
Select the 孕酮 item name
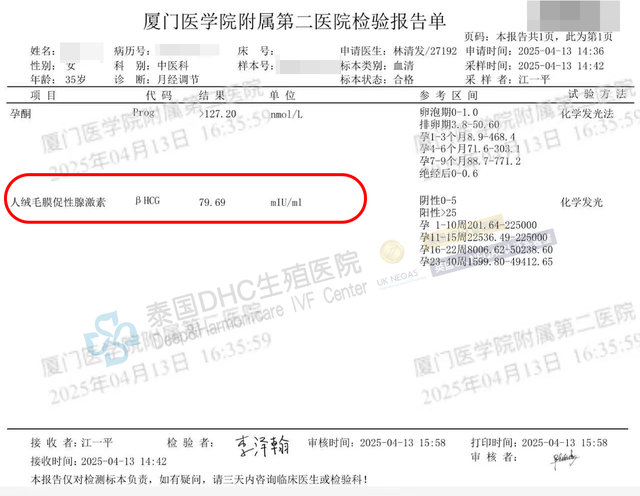(21, 114)
